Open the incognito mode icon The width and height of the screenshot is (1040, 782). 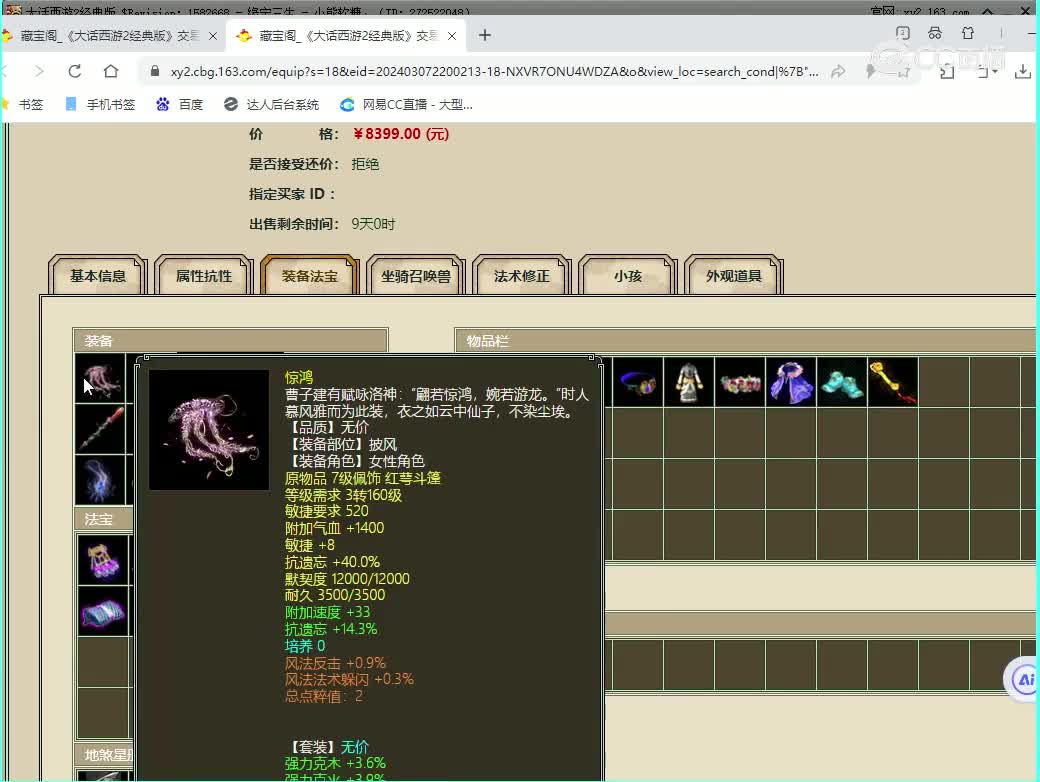(x=935, y=33)
